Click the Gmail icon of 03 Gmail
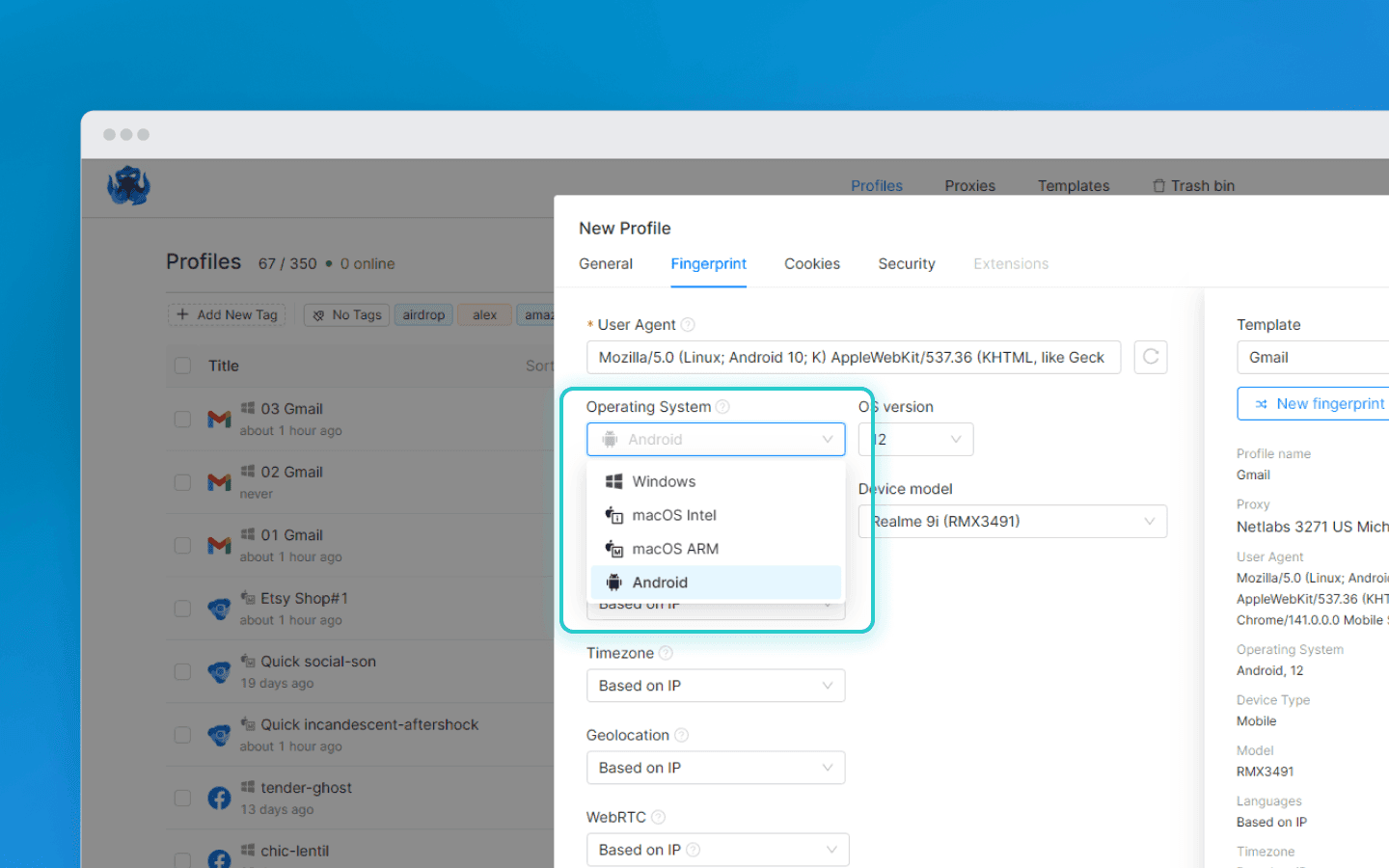 pyautogui.click(x=219, y=419)
